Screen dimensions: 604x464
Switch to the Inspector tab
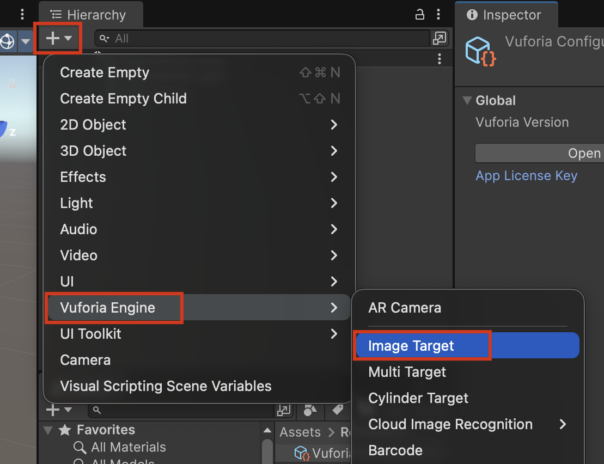click(504, 15)
